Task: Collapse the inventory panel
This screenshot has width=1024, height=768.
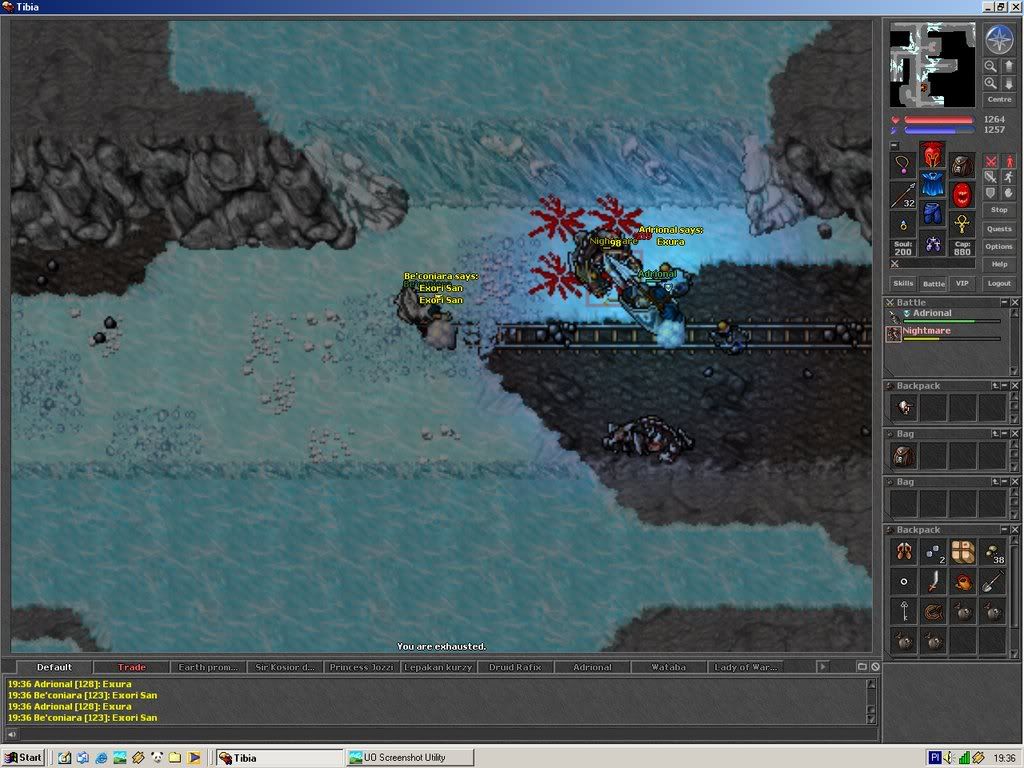Action: click(x=895, y=146)
